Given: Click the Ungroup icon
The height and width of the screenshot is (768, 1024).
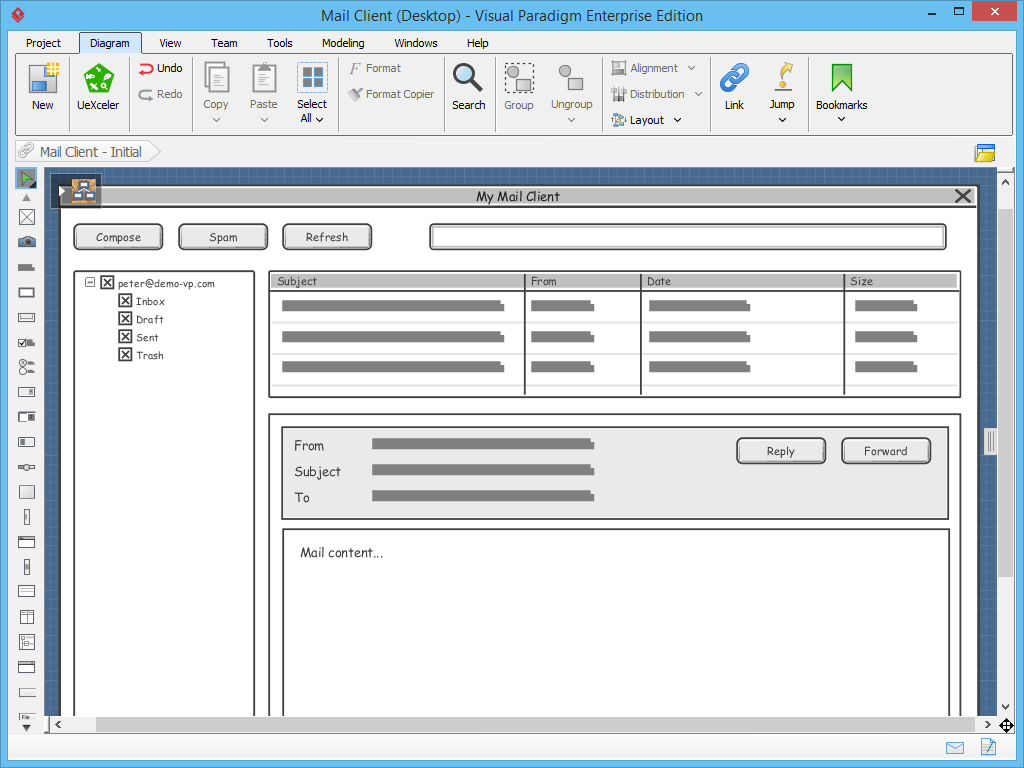Looking at the screenshot, I should coord(571,78).
